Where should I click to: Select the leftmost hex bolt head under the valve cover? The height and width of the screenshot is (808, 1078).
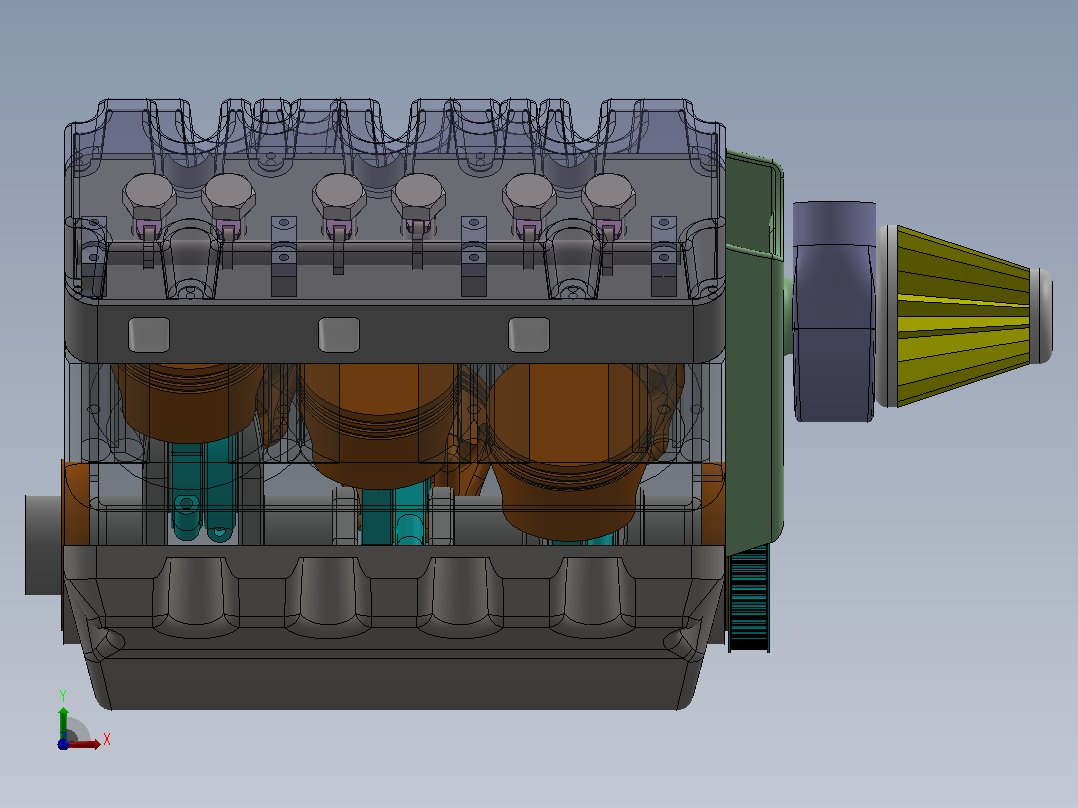click(148, 196)
